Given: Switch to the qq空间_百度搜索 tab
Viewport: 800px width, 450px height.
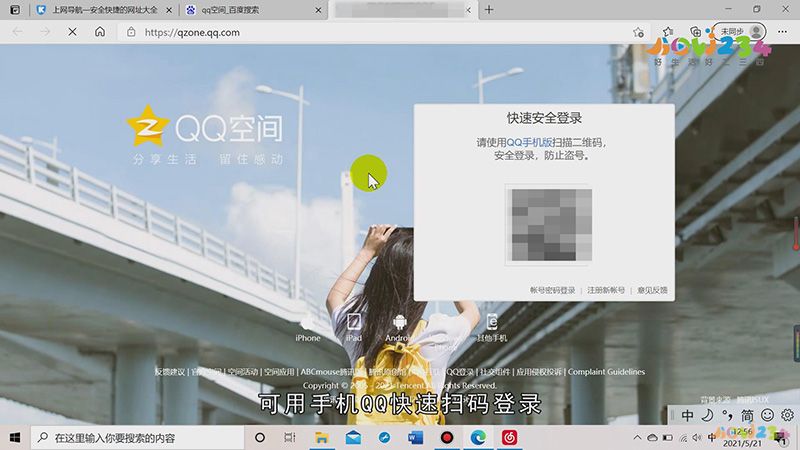Looking at the screenshot, I should [254, 10].
